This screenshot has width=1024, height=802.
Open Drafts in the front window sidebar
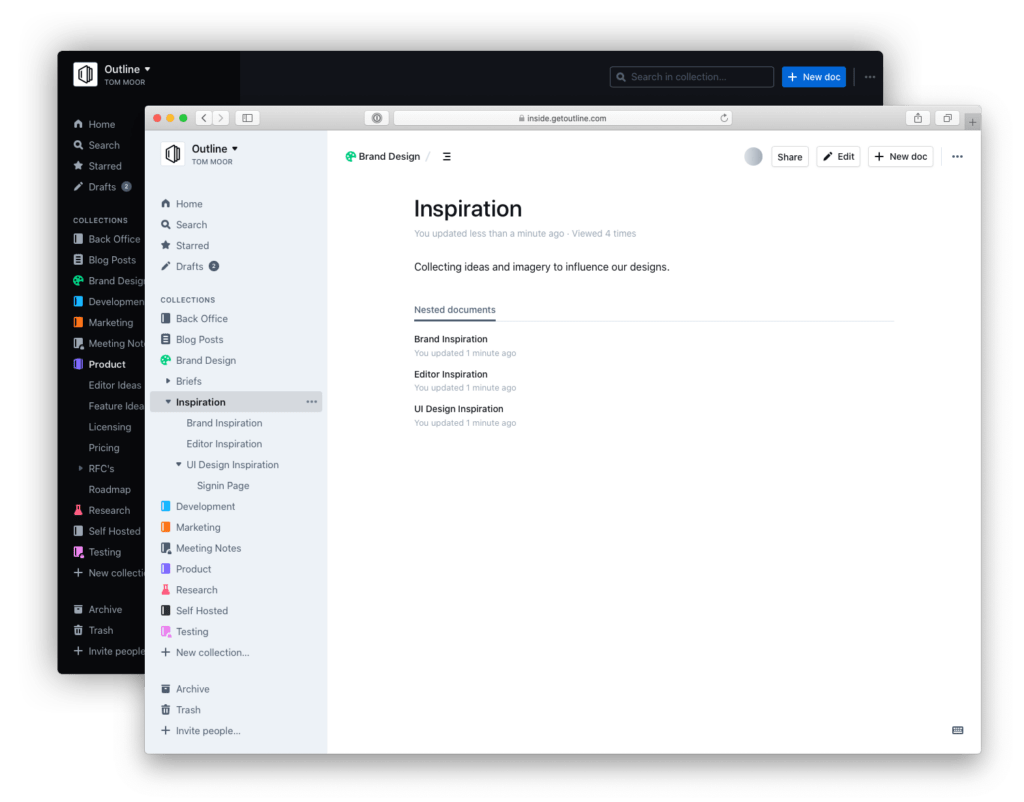tap(189, 266)
